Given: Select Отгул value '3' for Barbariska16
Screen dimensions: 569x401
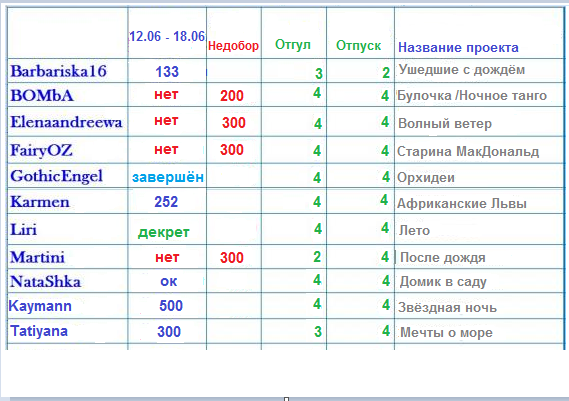Looking at the screenshot, I should [x=319, y=74].
